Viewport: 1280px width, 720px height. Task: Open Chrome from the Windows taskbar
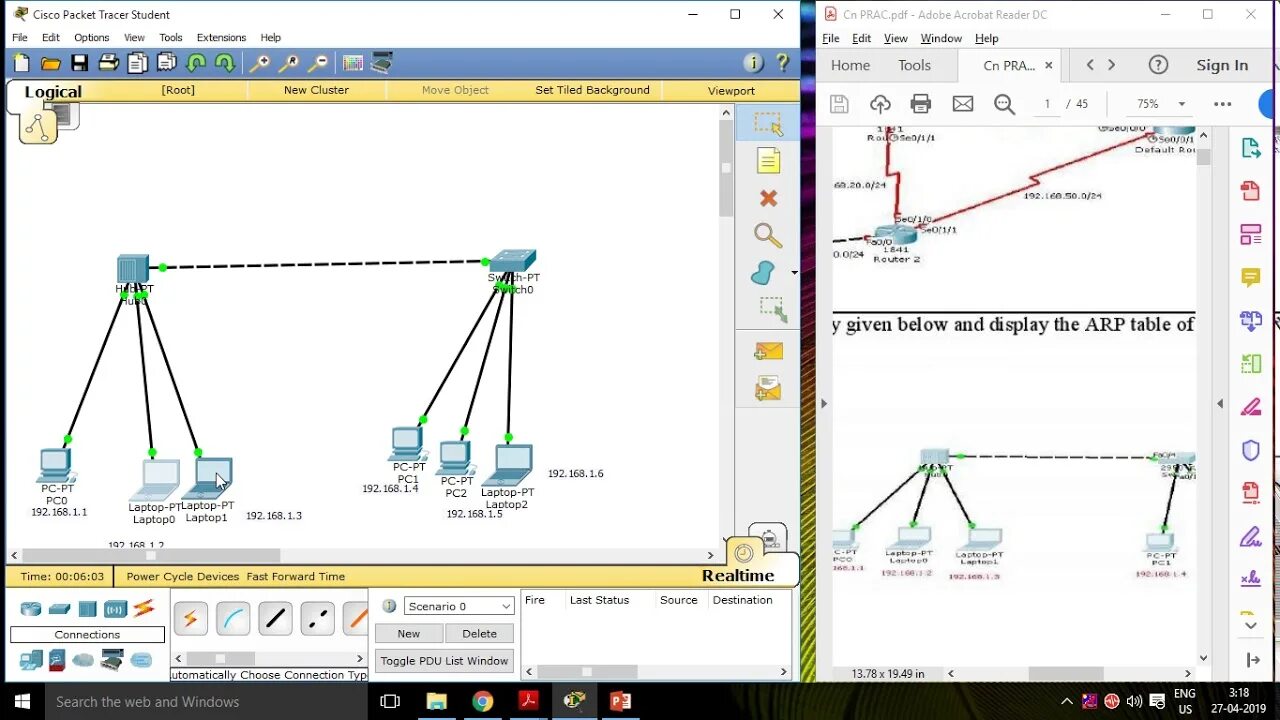[482, 701]
